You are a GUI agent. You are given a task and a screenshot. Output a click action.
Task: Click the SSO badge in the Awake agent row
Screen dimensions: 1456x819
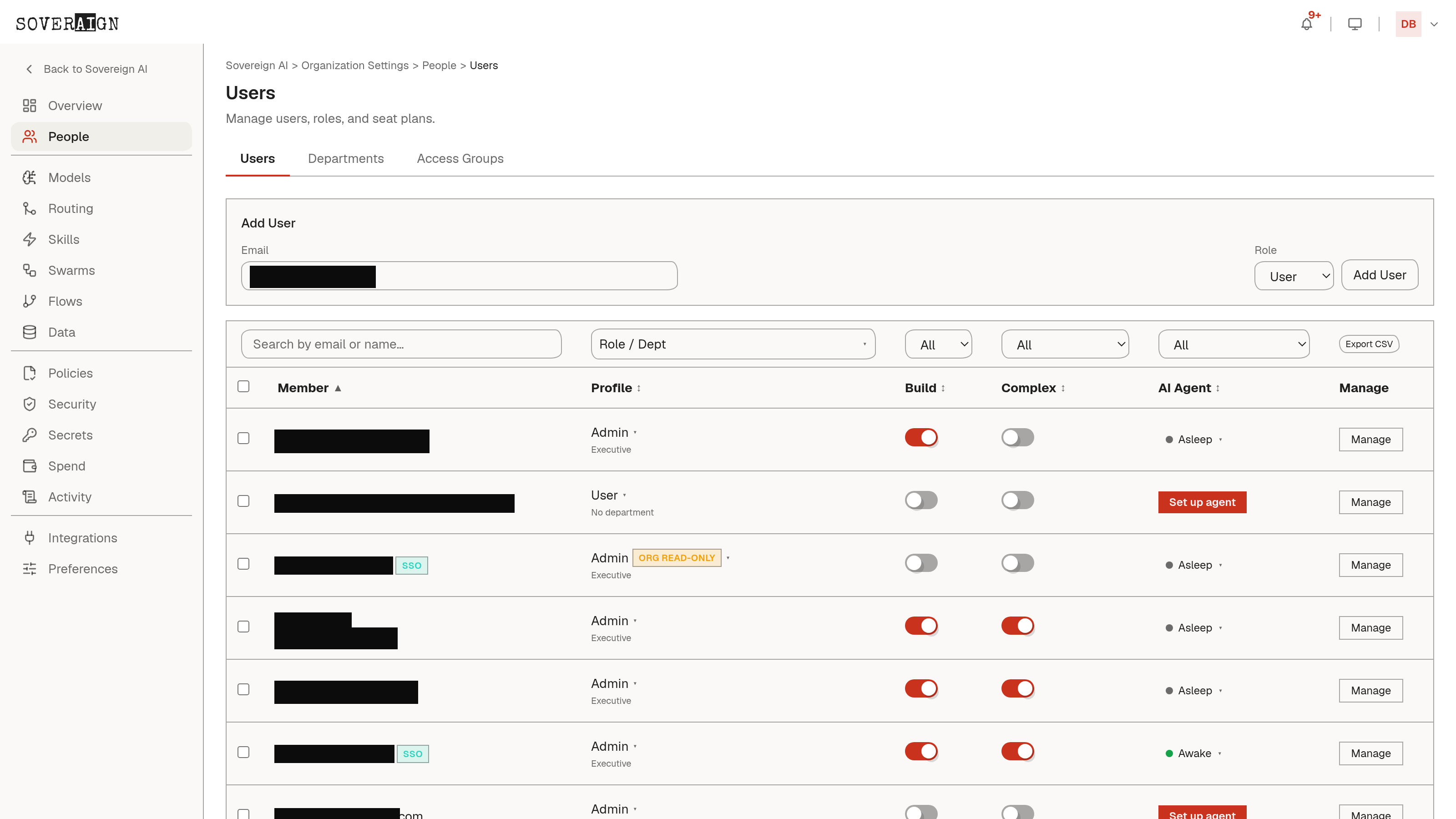coord(413,754)
